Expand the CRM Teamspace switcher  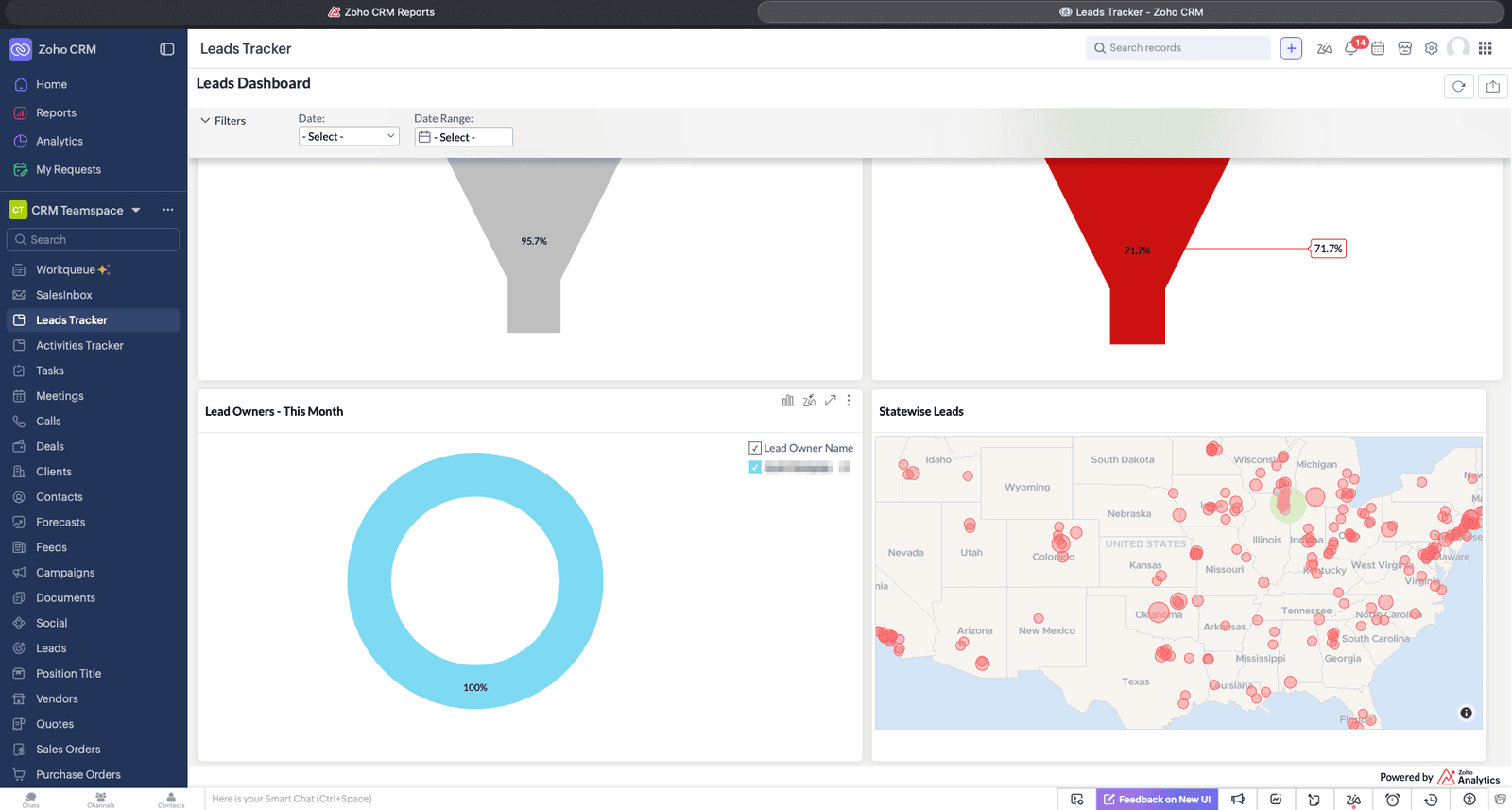[x=136, y=210]
